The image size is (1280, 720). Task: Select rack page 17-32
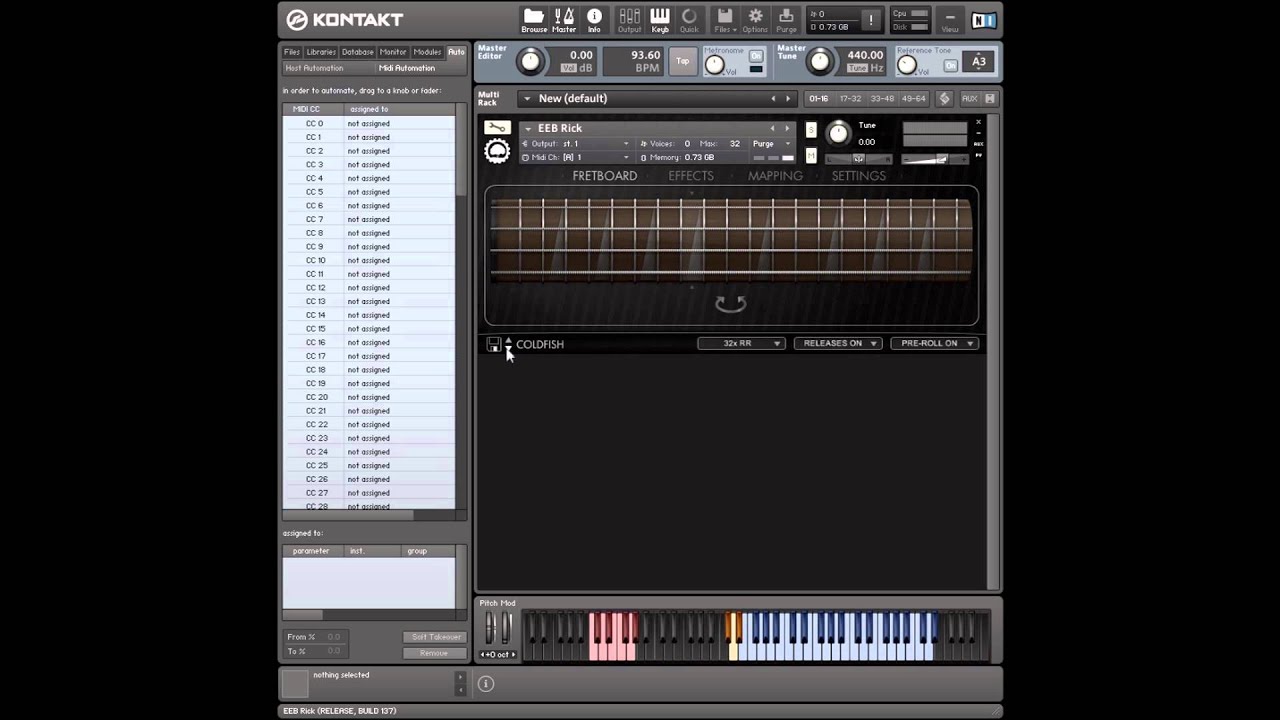(851, 98)
